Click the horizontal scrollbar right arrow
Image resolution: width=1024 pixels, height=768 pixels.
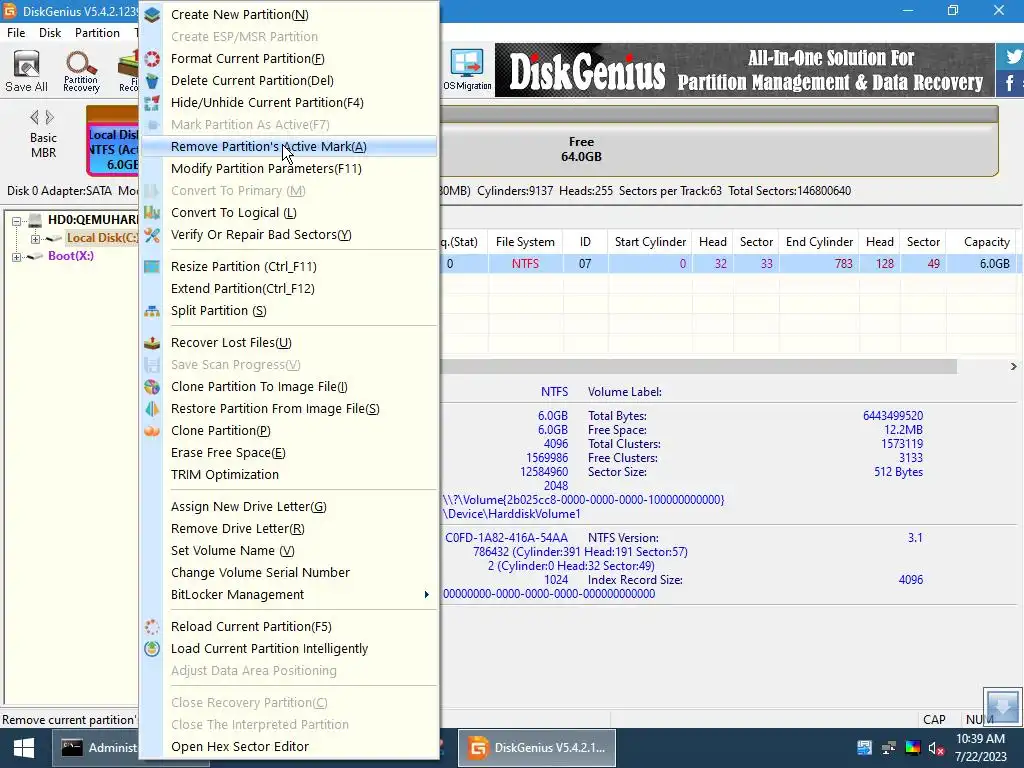pyautogui.click(x=1013, y=366)
